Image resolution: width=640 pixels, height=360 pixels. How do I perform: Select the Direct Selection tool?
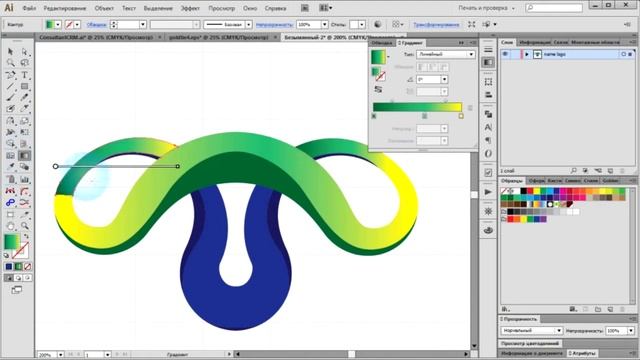[x=24, y=52]
